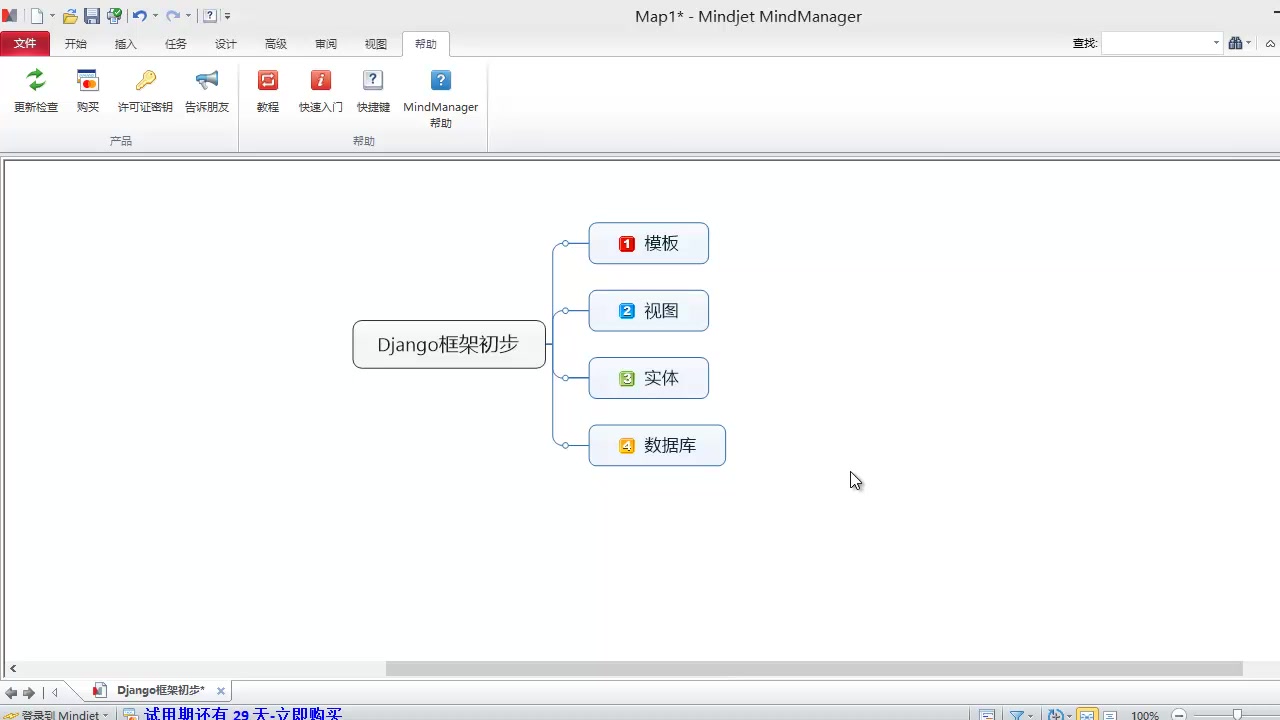Viewport: 1280px width, 720px height.
Task: Click the 试用期还有 29 天-立即购买 link
Action: click(x=243, y=715)
